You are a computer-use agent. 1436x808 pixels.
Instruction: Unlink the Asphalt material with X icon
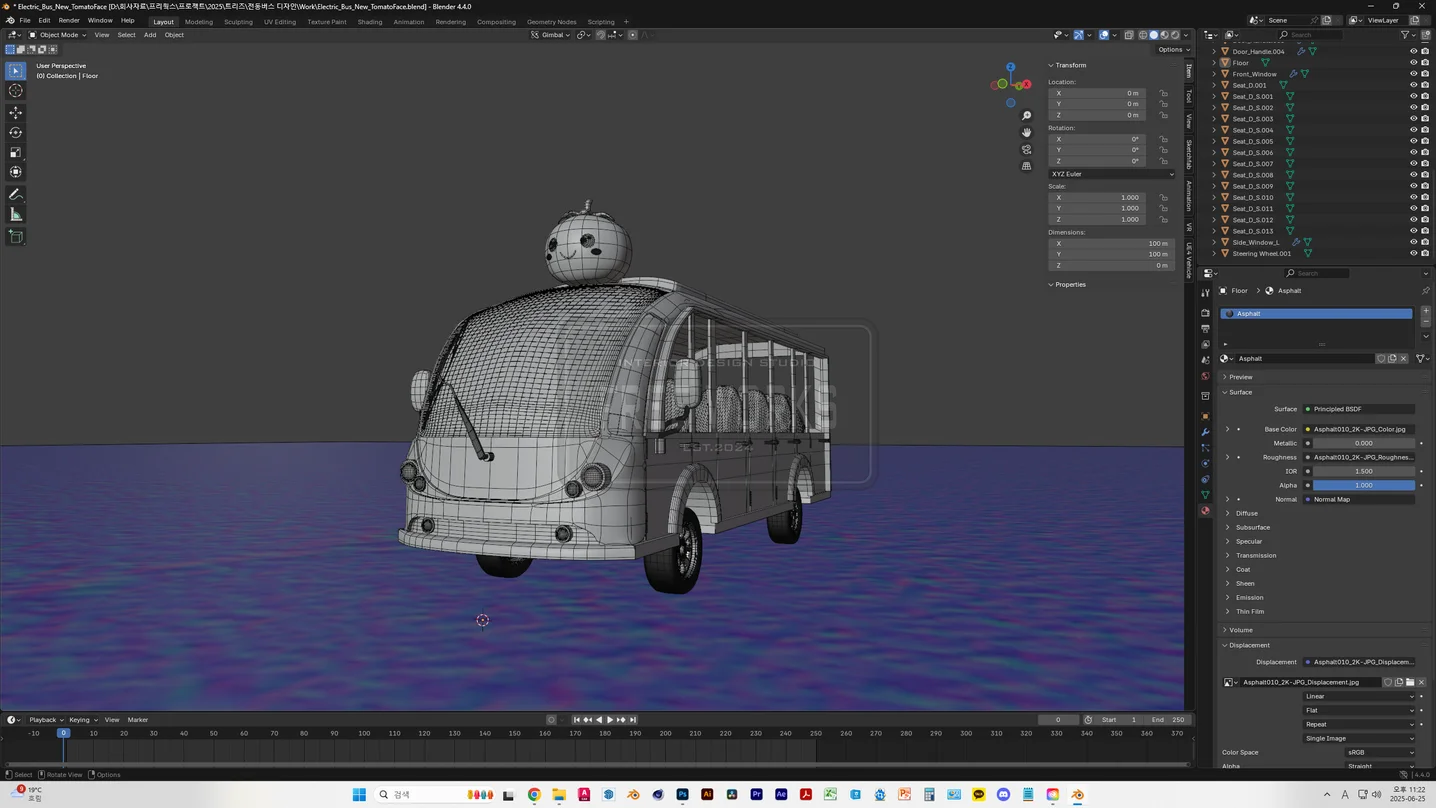(1403, 359)
